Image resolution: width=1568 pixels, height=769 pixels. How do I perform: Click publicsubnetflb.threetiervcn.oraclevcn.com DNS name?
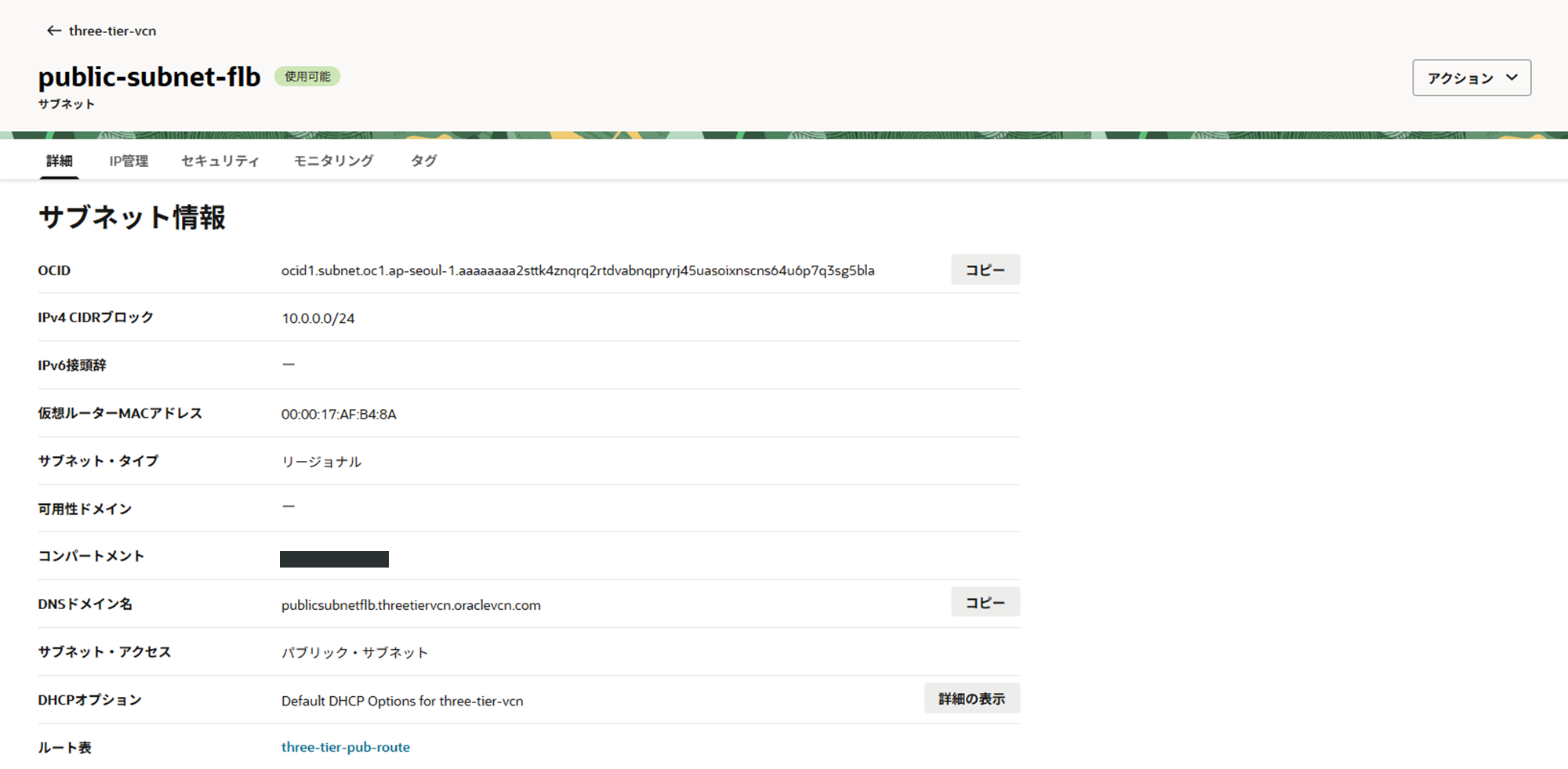click(x=411, y=605)
